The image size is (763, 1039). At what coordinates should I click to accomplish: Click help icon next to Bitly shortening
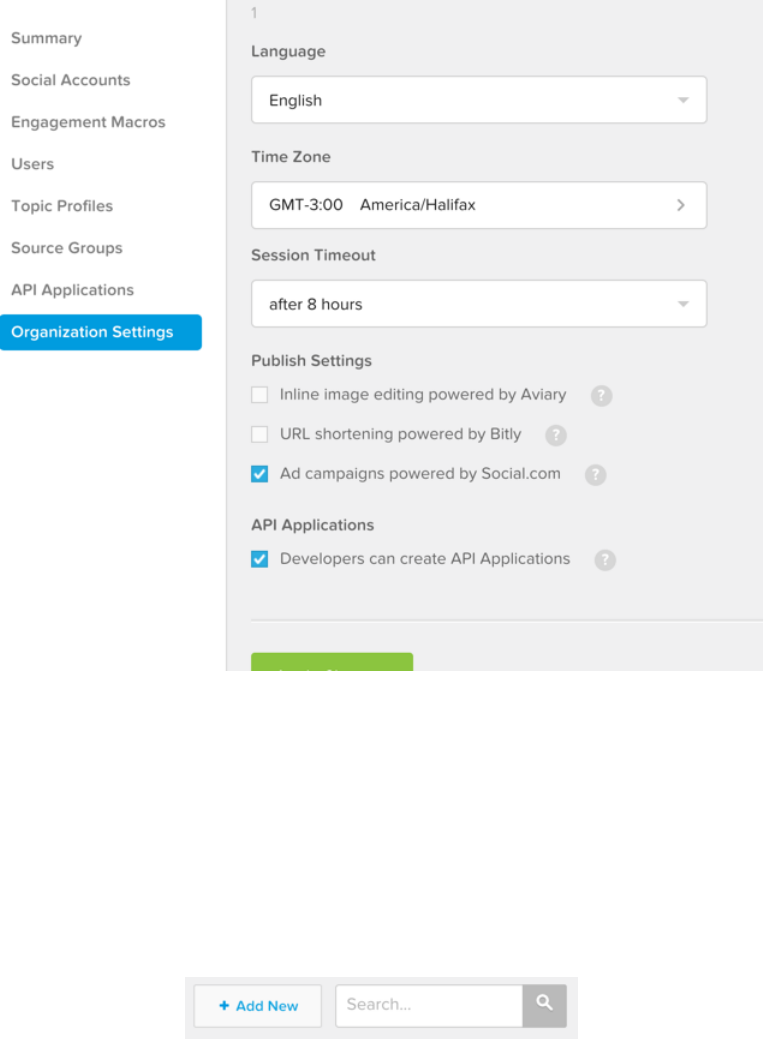click(x=556, y=436)
